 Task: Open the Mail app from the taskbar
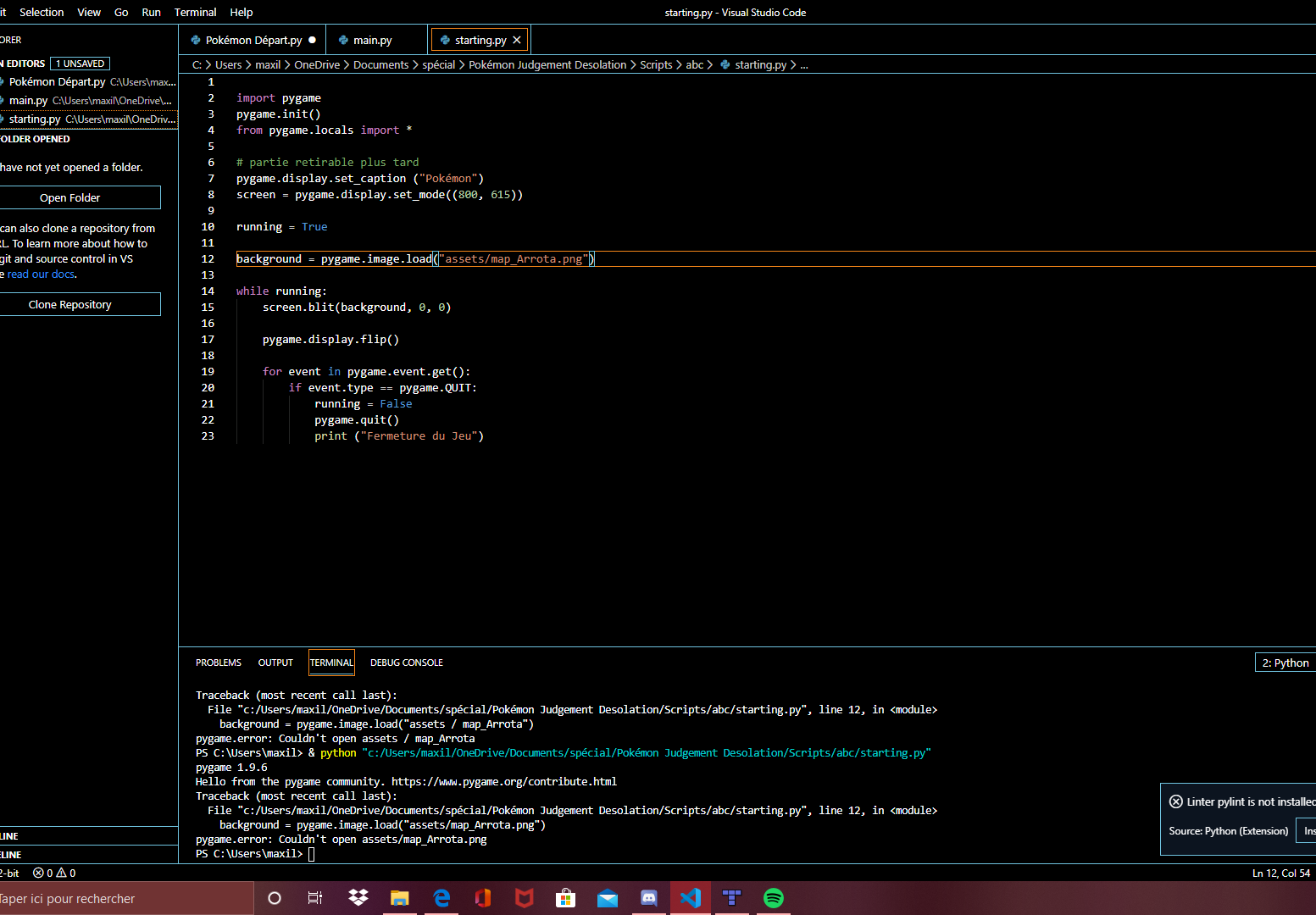[x=608, y=898]
